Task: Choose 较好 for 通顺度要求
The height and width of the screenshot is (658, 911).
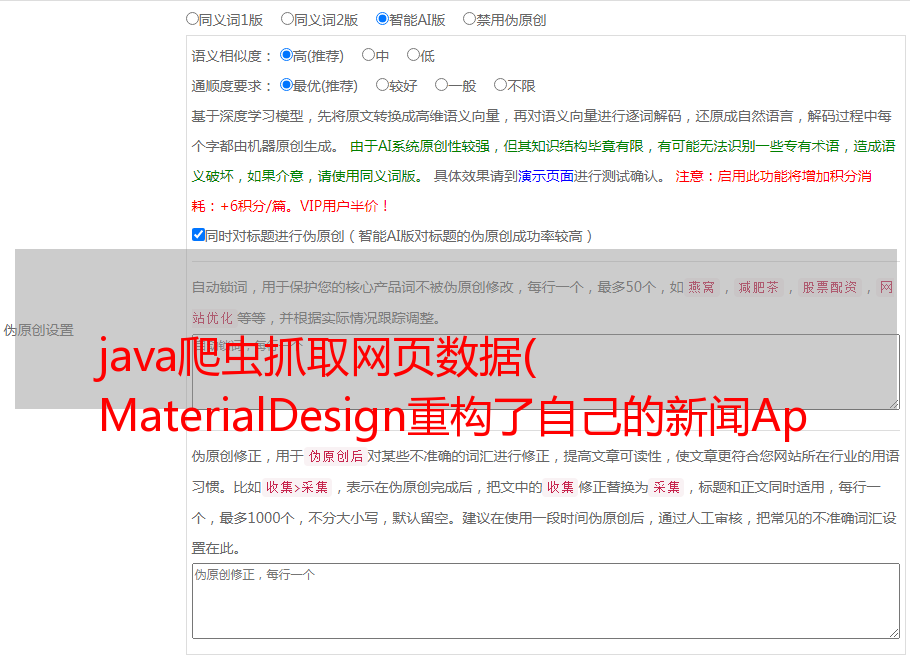Action: 382,85
